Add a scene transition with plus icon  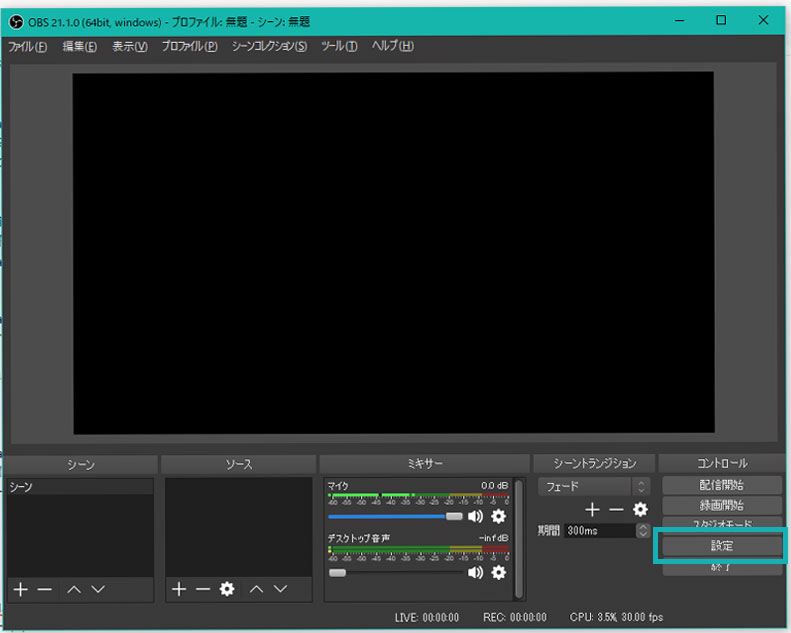(592, 509)
